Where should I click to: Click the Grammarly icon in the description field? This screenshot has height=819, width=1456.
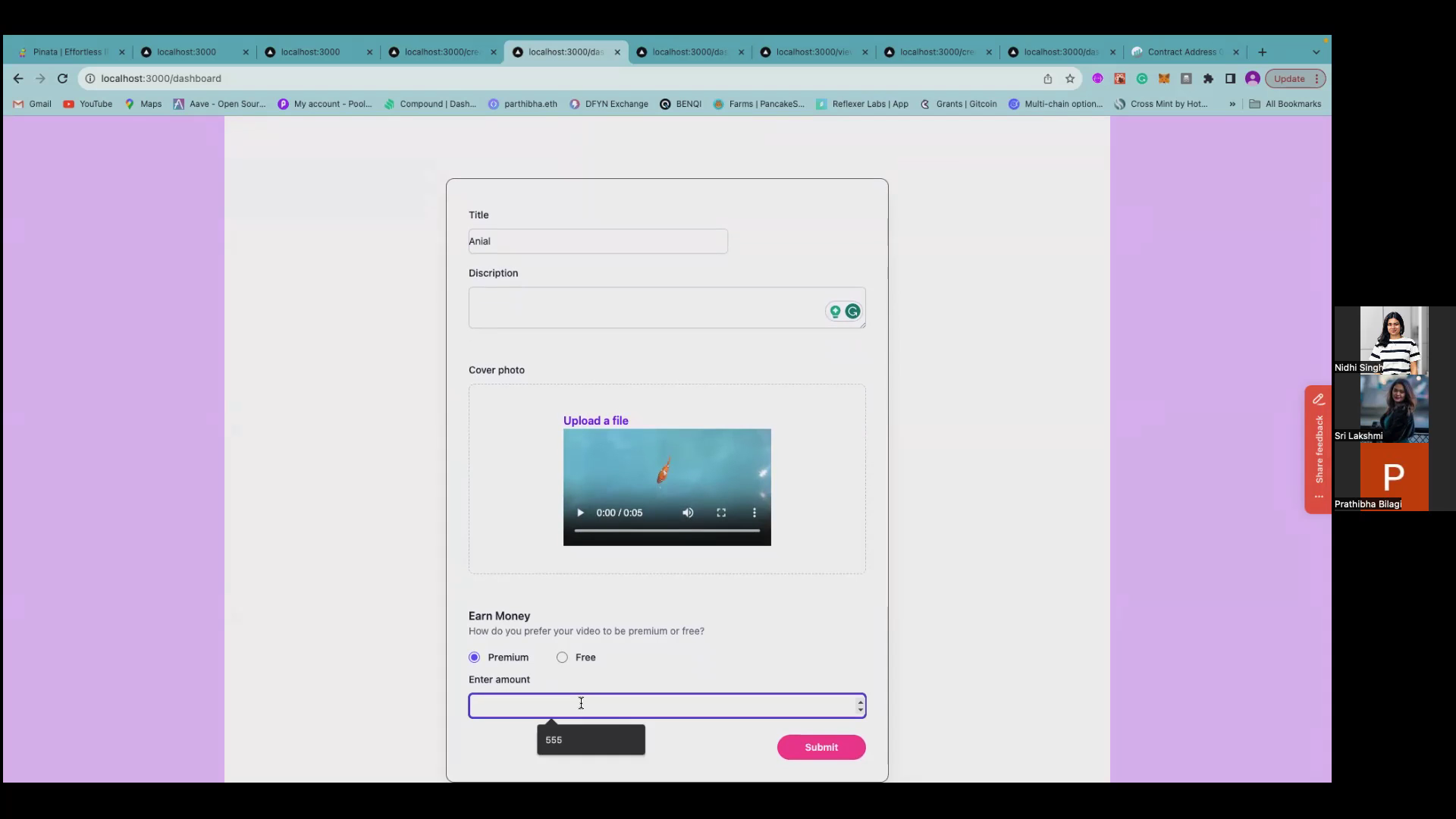point(854,311)
